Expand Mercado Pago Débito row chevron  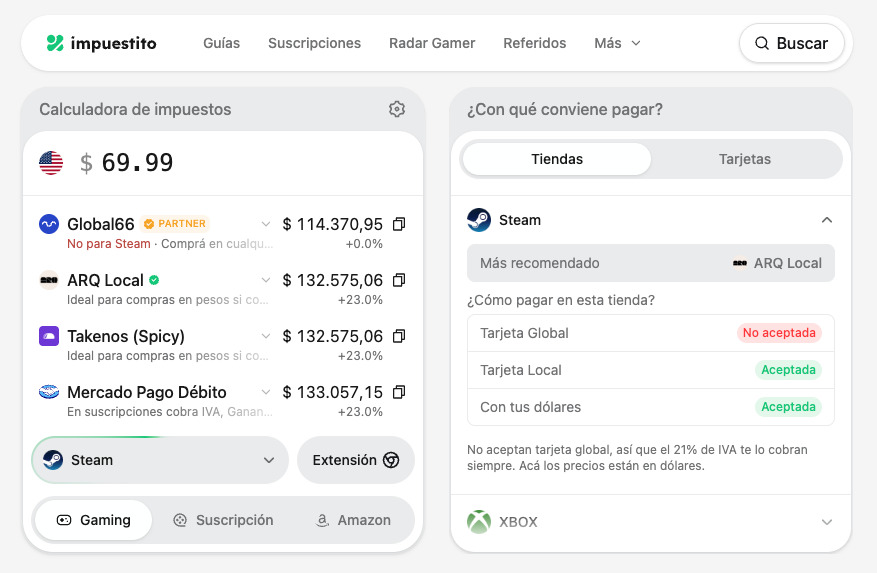pyautogui.click(x=266, y=392)
